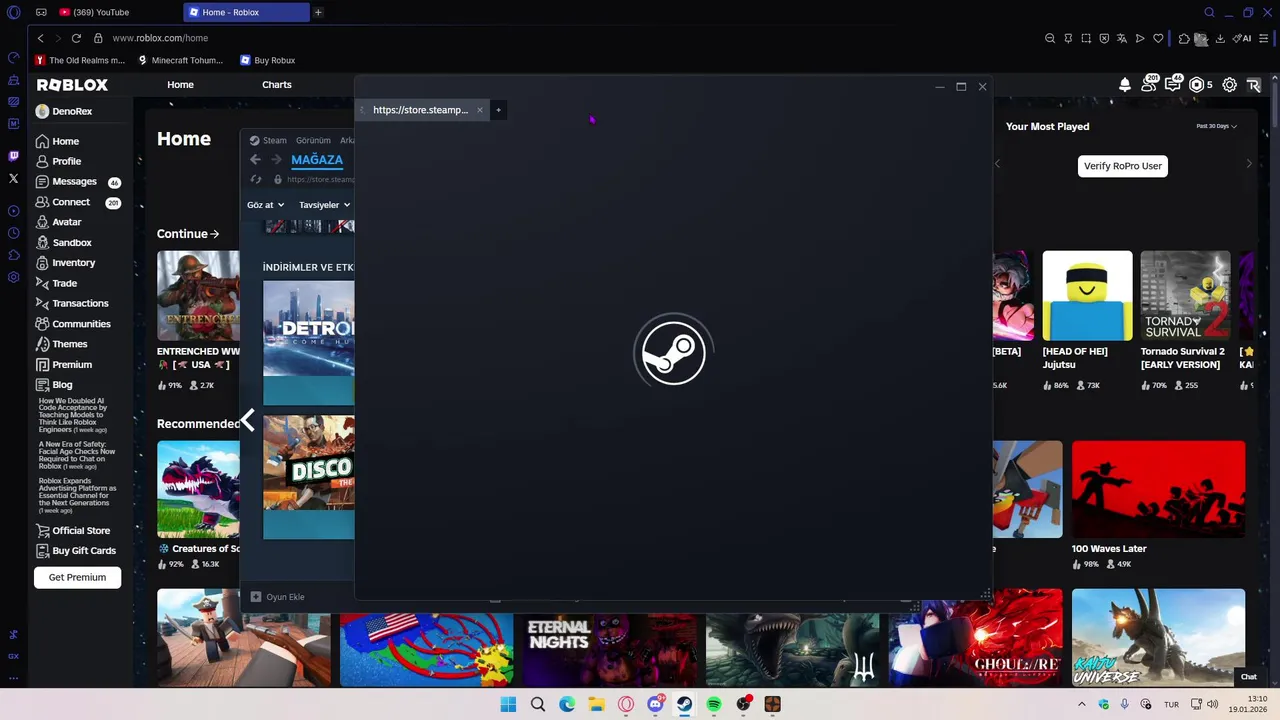Click the Roblox logo in header
Viewport: 1280px width, 720px height.
tap(72, 85)
